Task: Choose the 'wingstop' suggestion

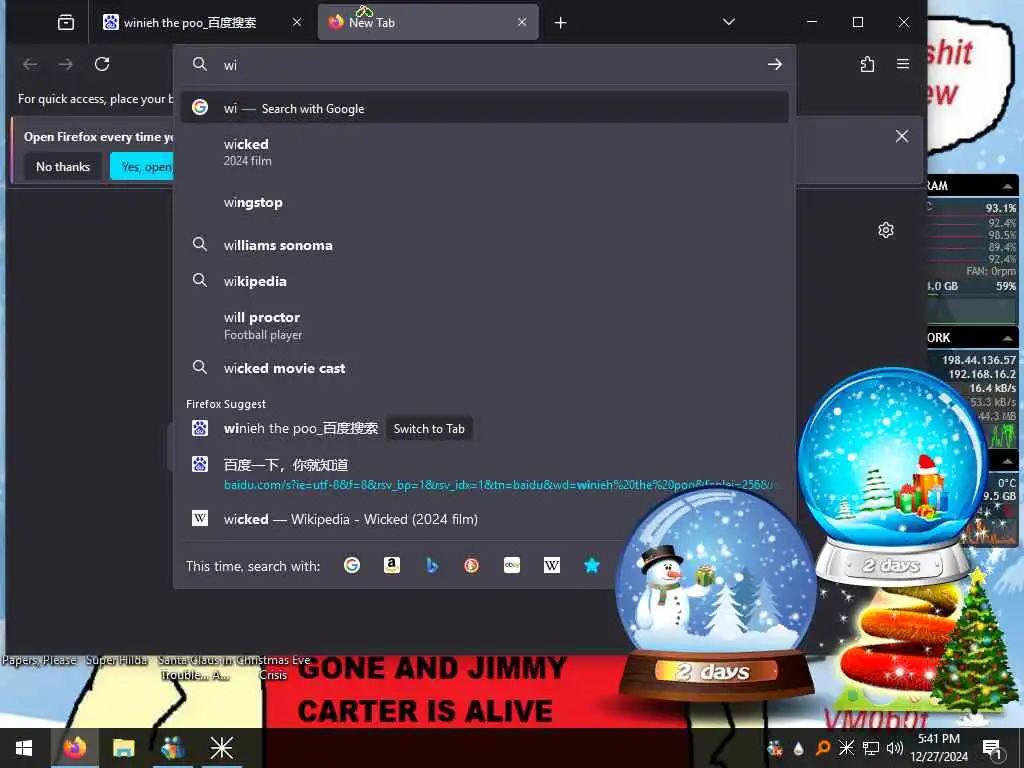Action: (485, 202)
